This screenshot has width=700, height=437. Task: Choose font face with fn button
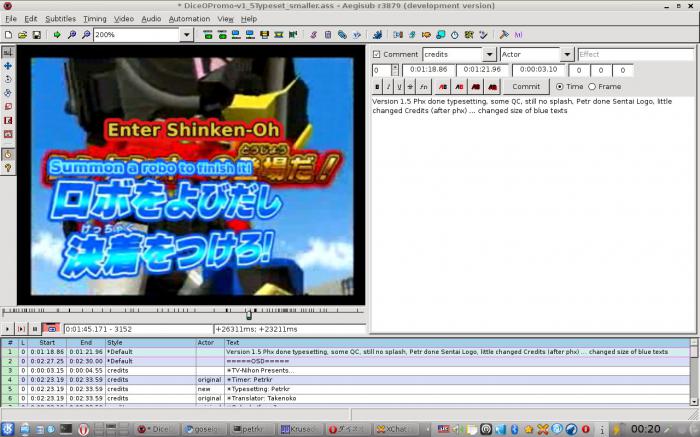tap(423, 87)
